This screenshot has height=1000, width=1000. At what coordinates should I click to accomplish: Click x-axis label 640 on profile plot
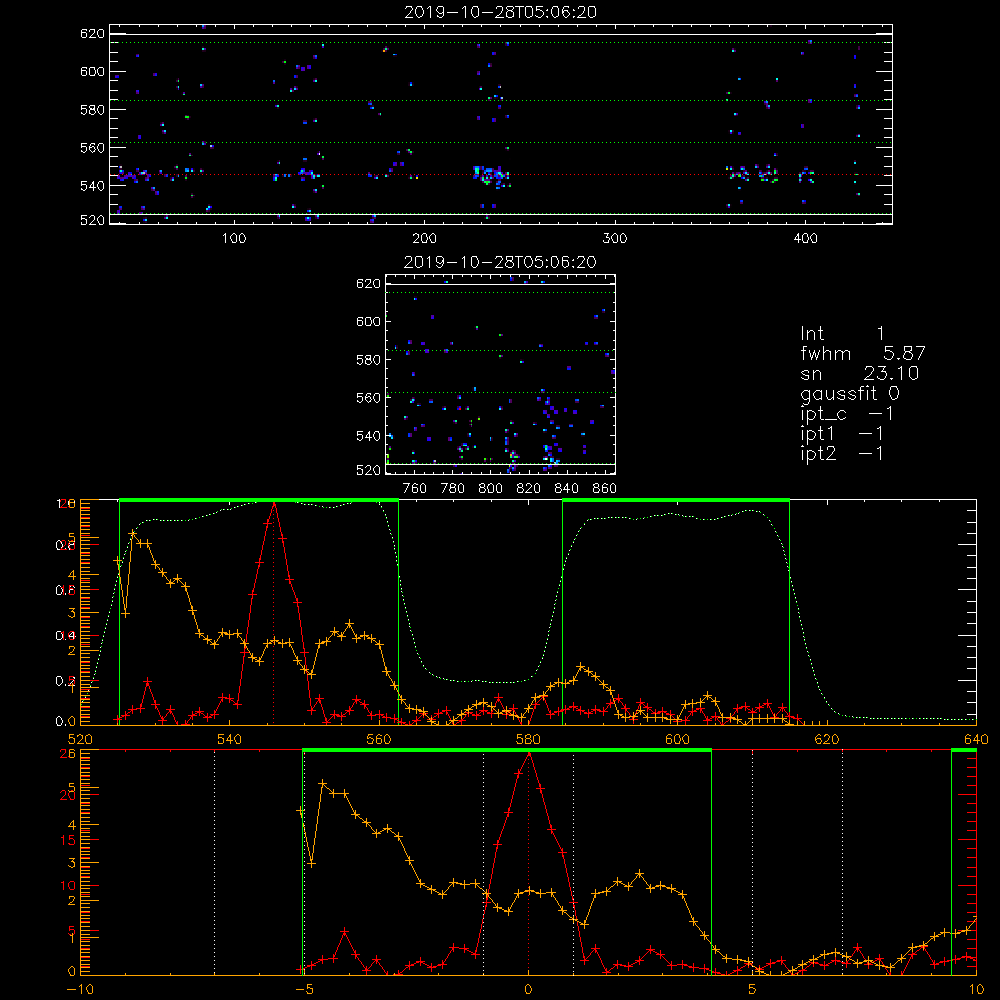tap(976, 739)
